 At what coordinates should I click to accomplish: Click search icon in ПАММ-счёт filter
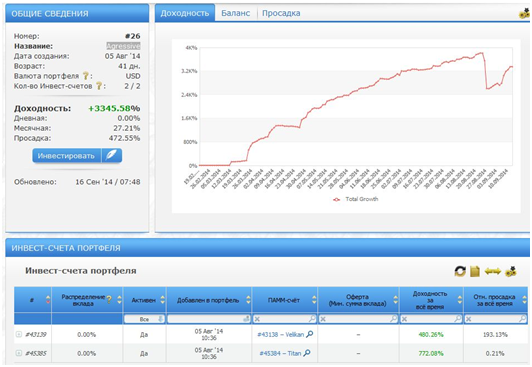(x=312, y=318)
